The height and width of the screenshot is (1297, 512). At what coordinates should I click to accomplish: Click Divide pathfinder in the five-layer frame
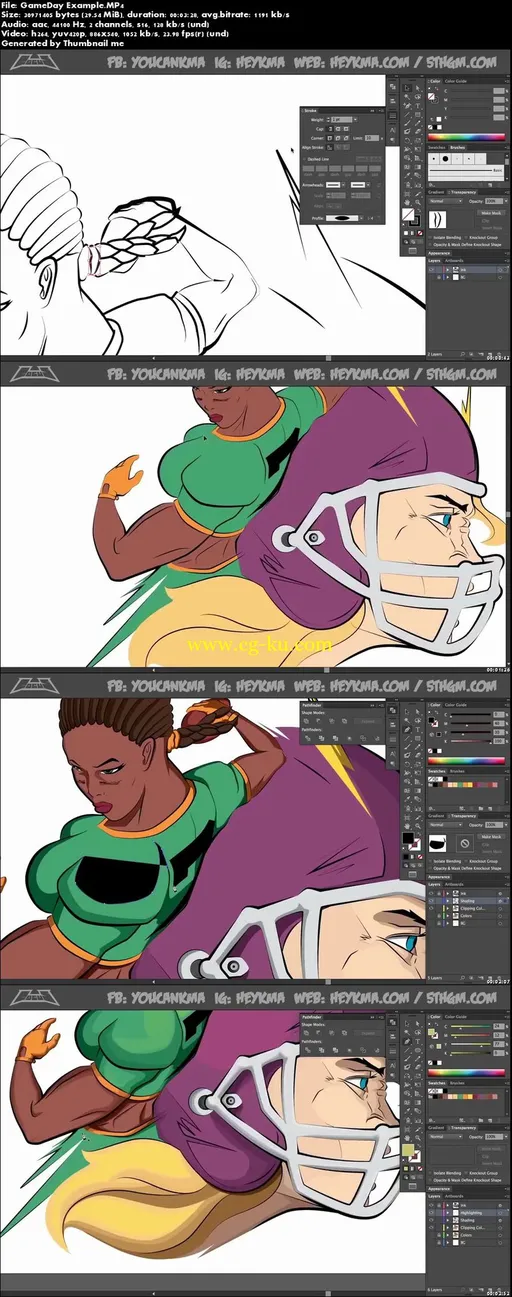(308, 738)
